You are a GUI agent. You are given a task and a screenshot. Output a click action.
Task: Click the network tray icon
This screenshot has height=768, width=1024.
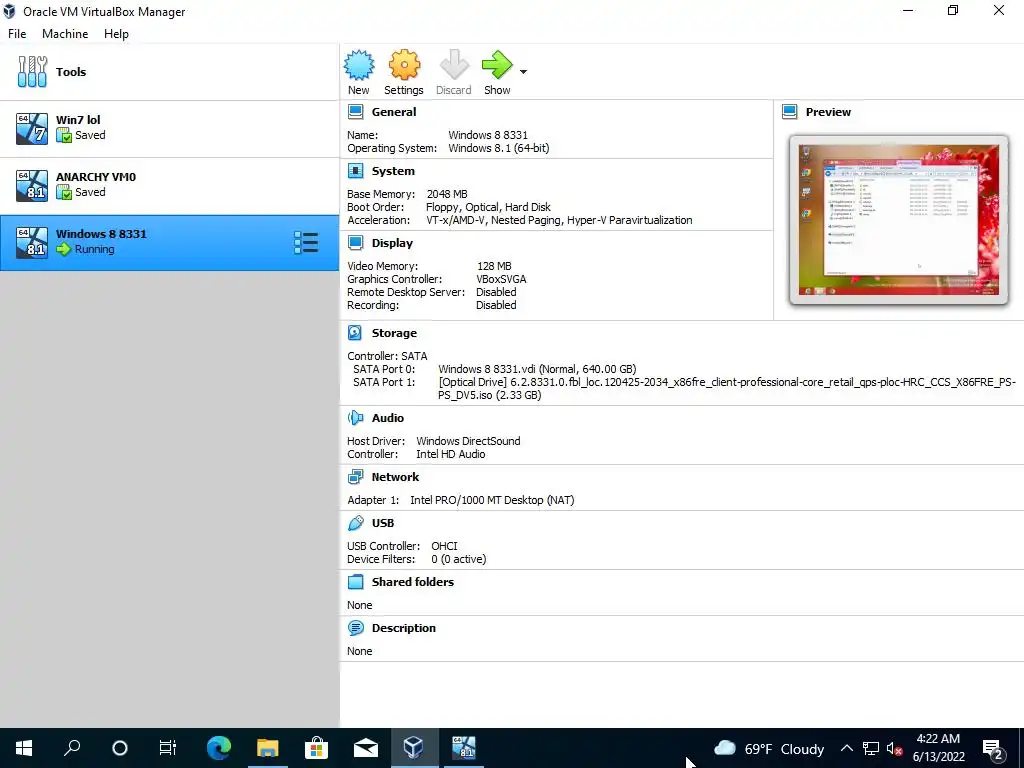(871, 748)
